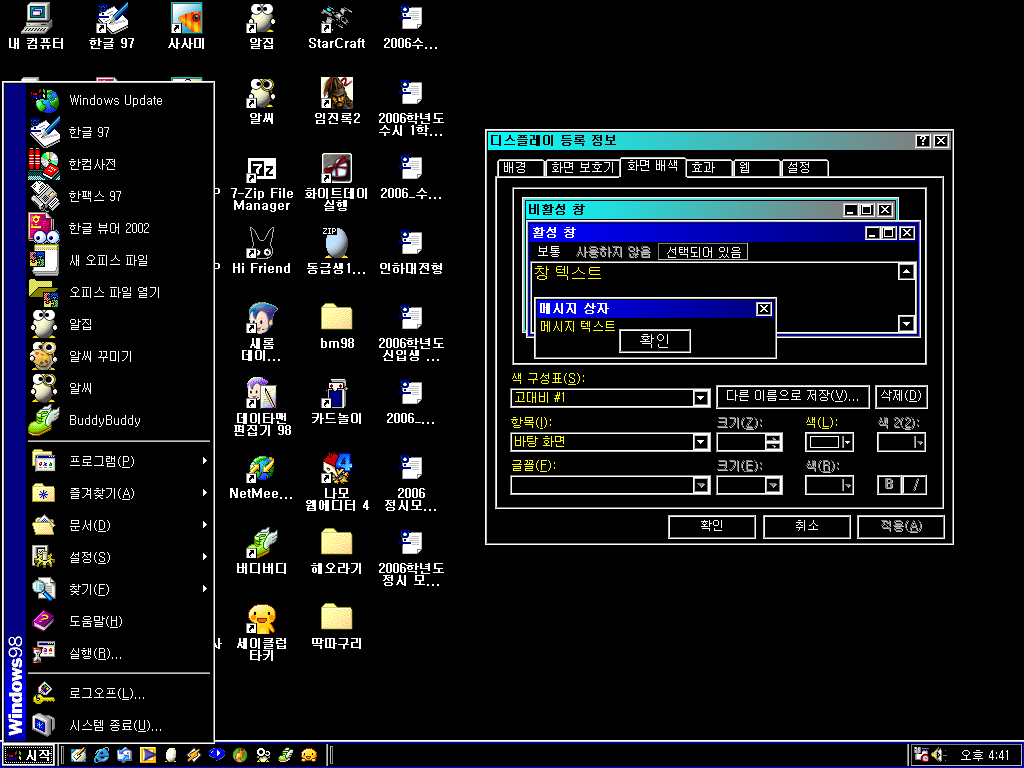Open the Hi Friend desktop icon
The width and height of the screenshot is (1024, 768).
click(261, 251)
